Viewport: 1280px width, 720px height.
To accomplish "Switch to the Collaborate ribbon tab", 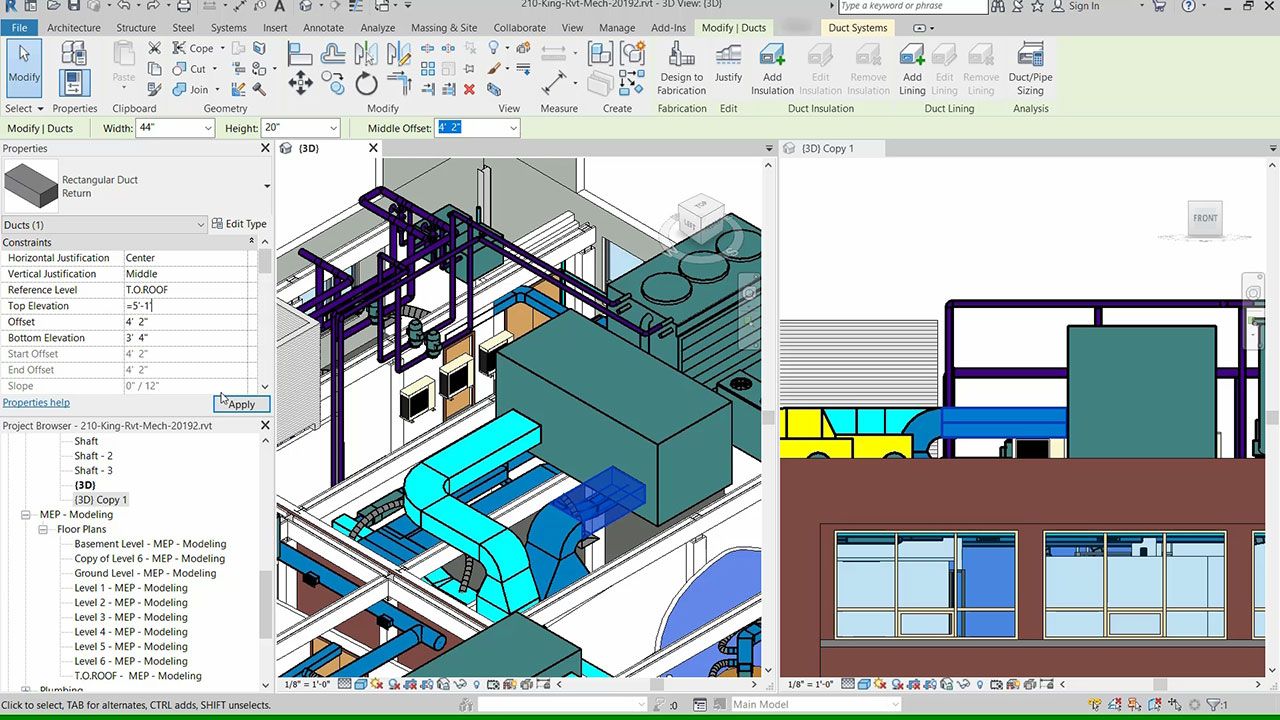I will click(x=519, y=28).
